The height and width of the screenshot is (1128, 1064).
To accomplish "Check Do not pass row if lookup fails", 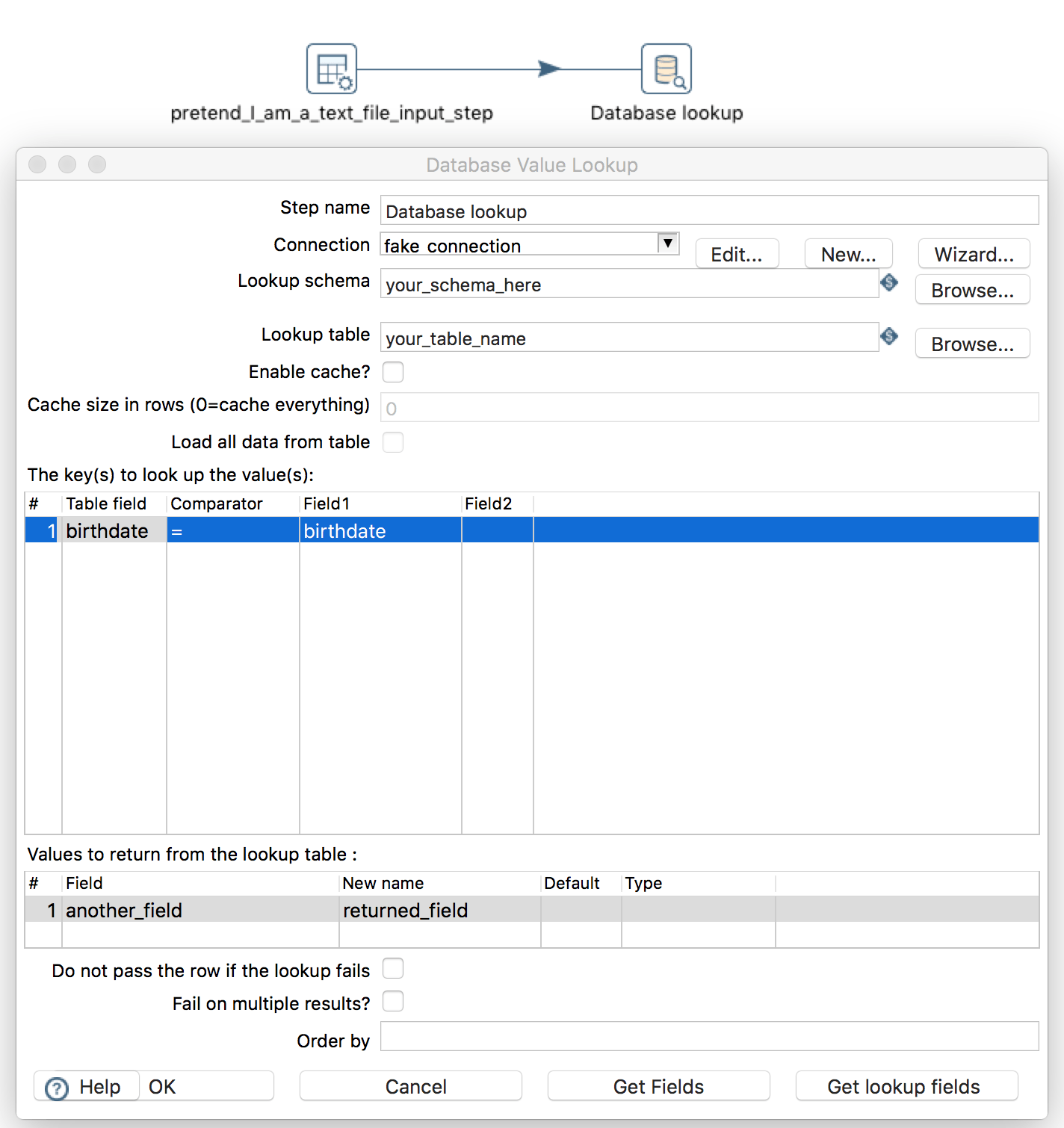I will pos(393,969).
